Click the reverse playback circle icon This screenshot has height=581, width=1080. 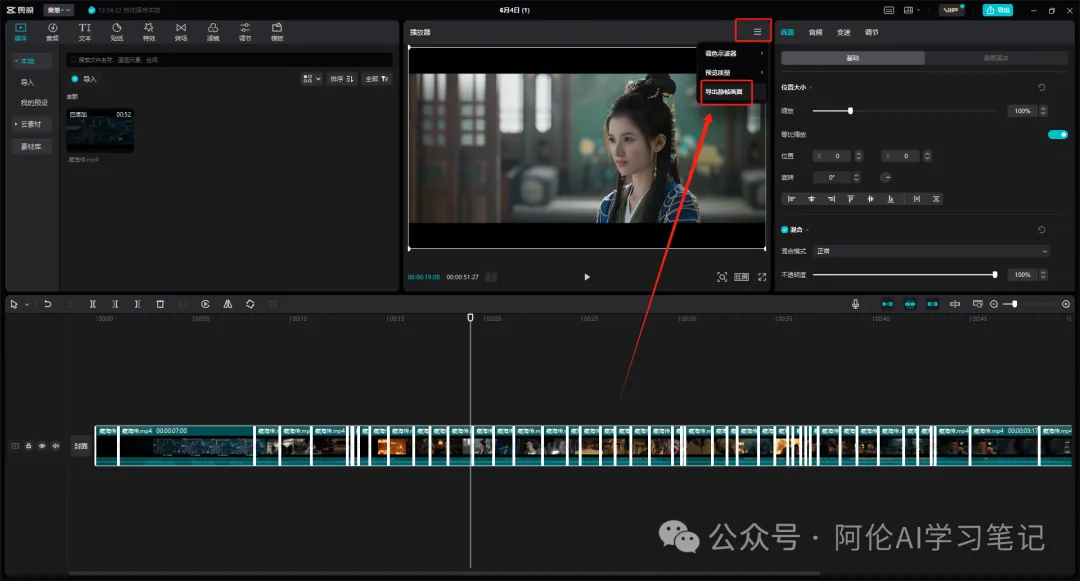[x=205, y=304]
